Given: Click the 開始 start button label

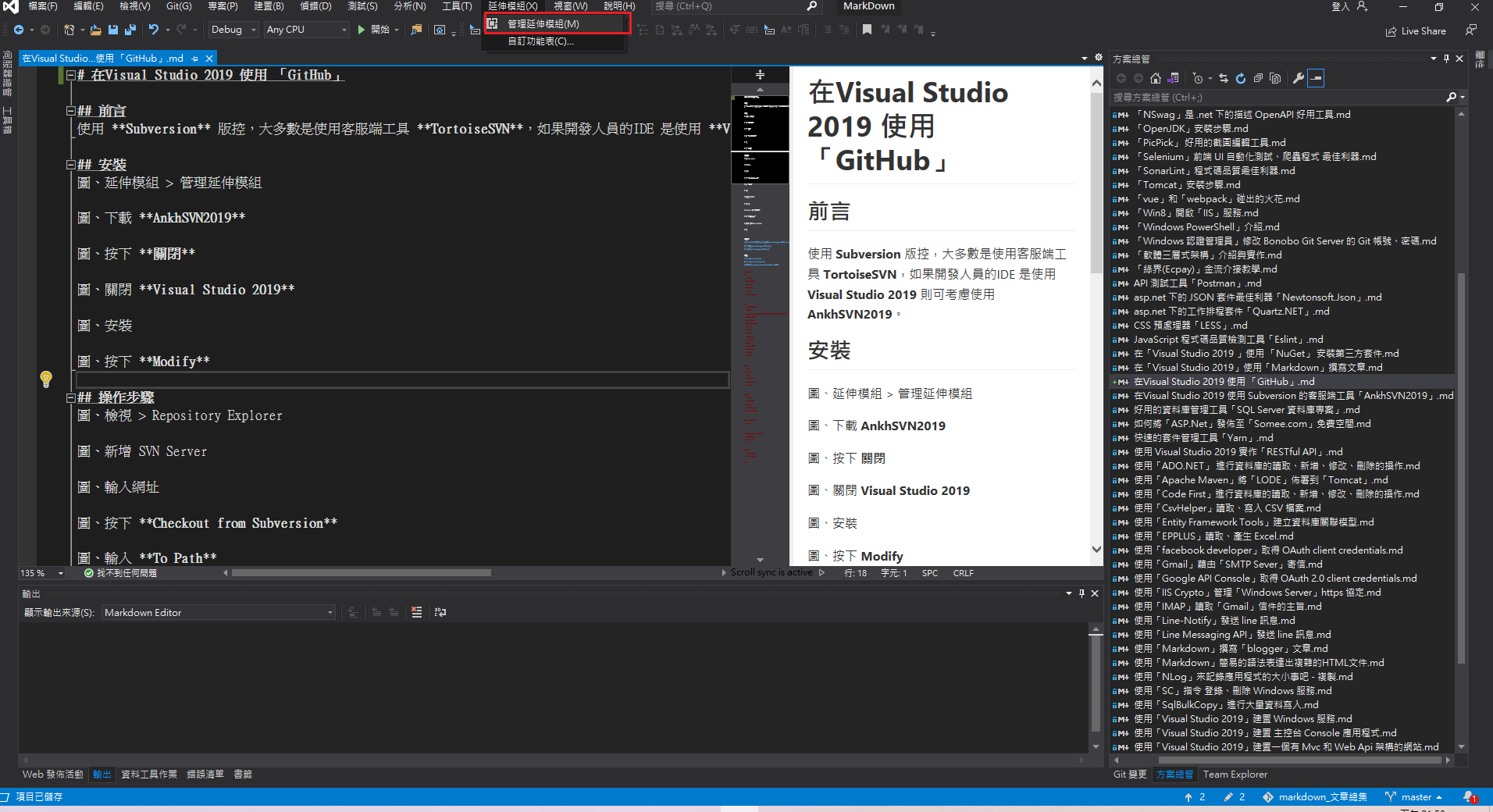Looking at the screenshot, I should [380, 30].
